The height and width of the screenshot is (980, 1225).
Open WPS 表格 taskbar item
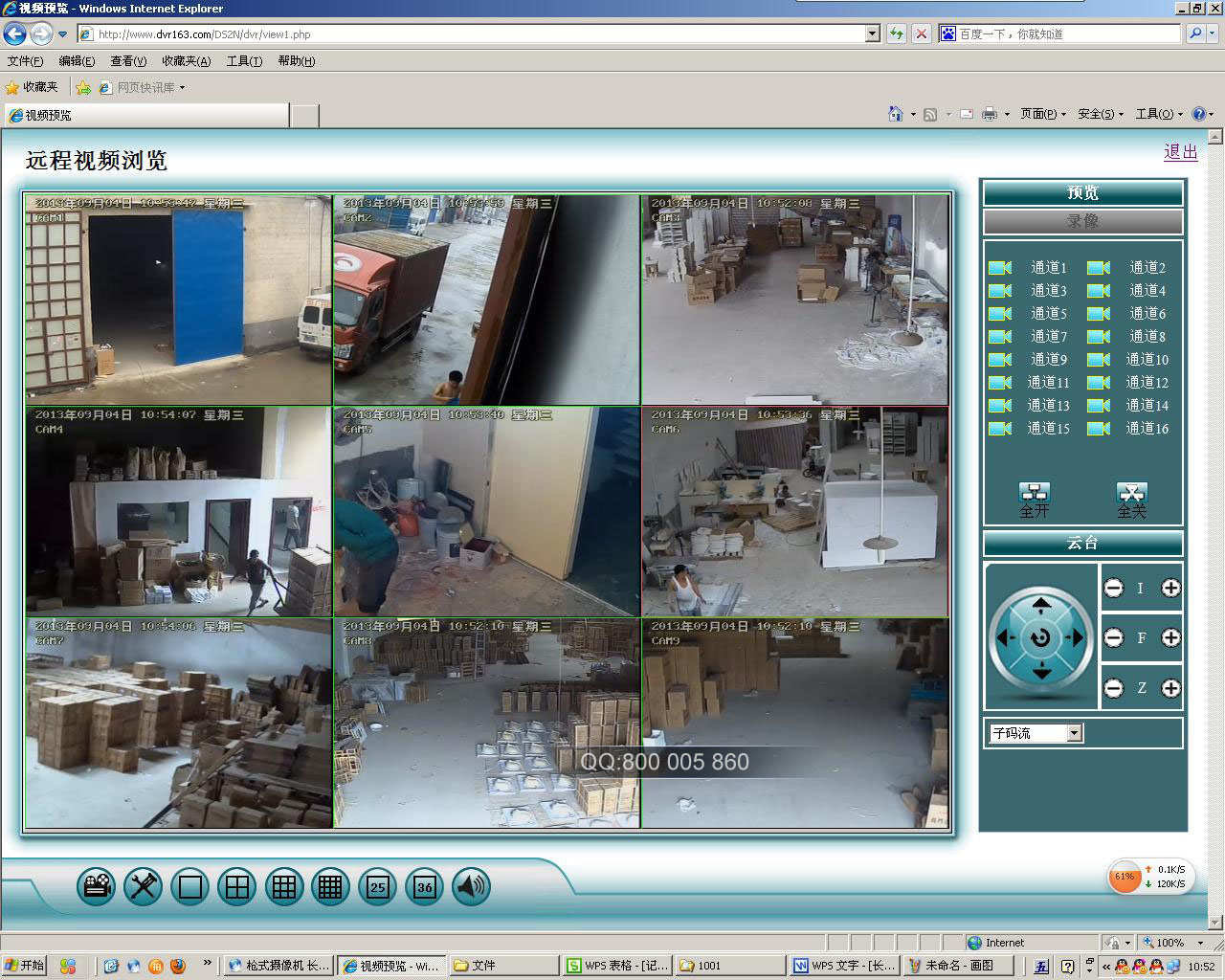(617, 966)
